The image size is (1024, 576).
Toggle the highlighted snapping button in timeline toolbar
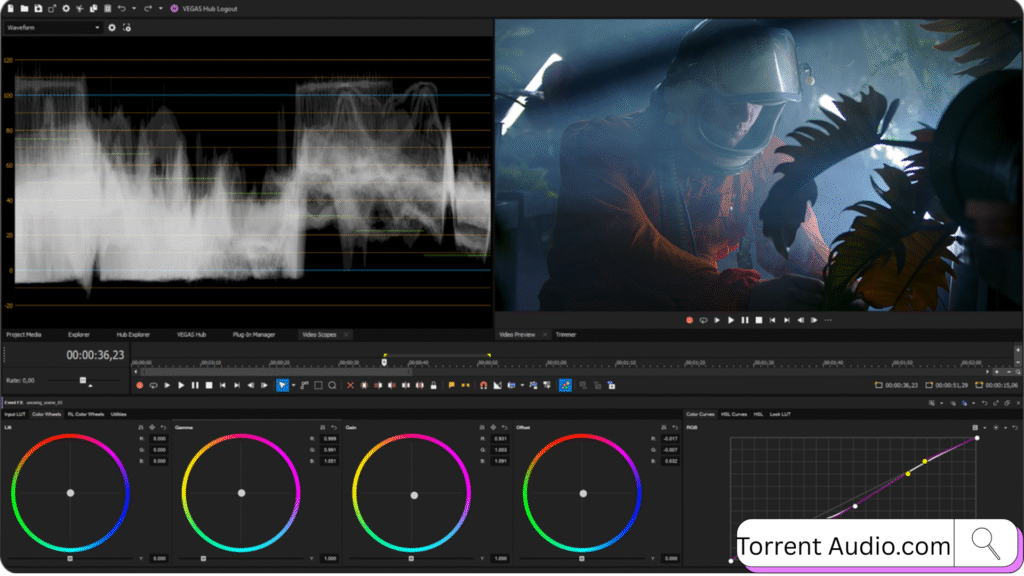pyautogui.click(x=565, y=385)
